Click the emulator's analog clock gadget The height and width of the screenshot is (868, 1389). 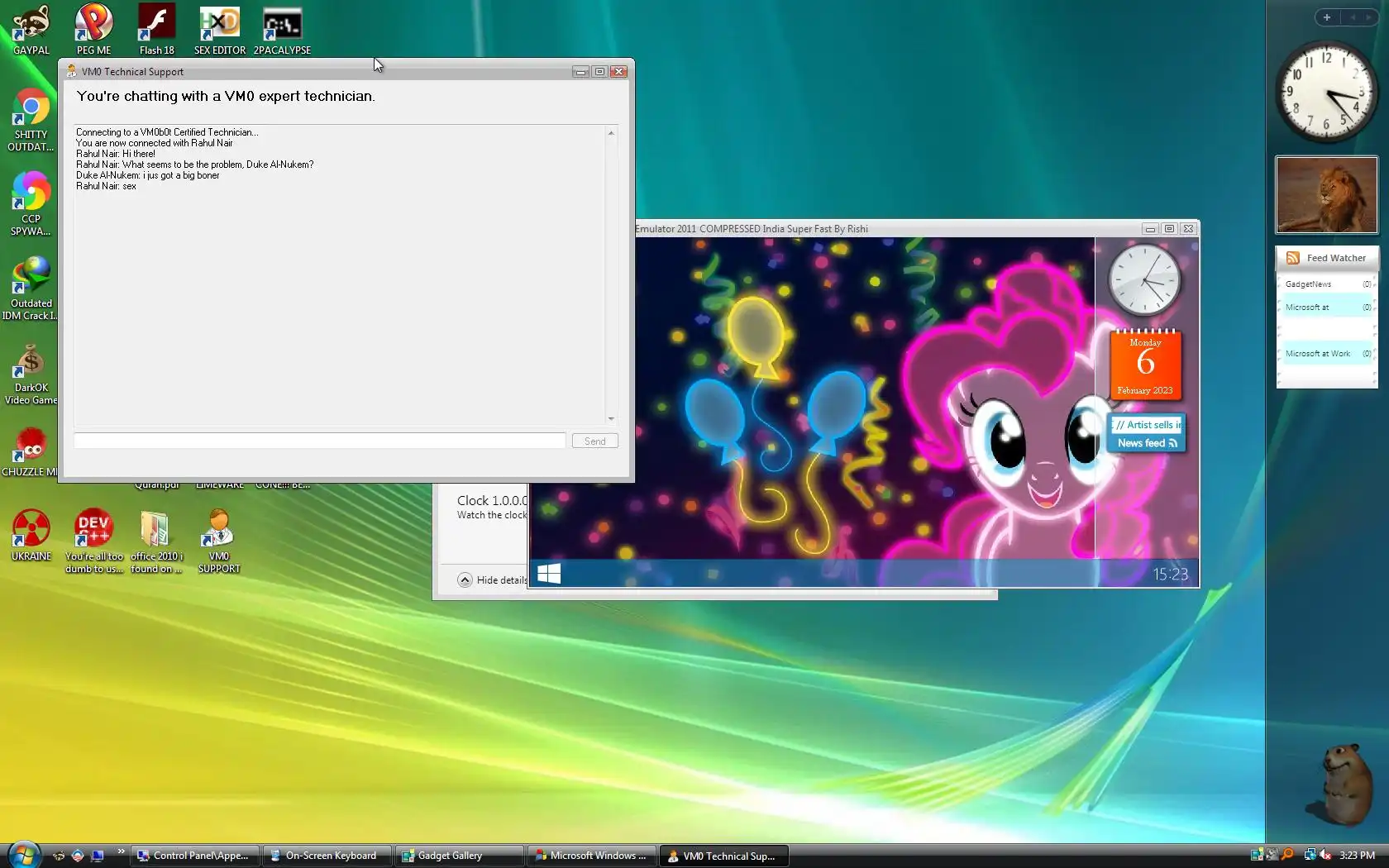(1144, 280)
